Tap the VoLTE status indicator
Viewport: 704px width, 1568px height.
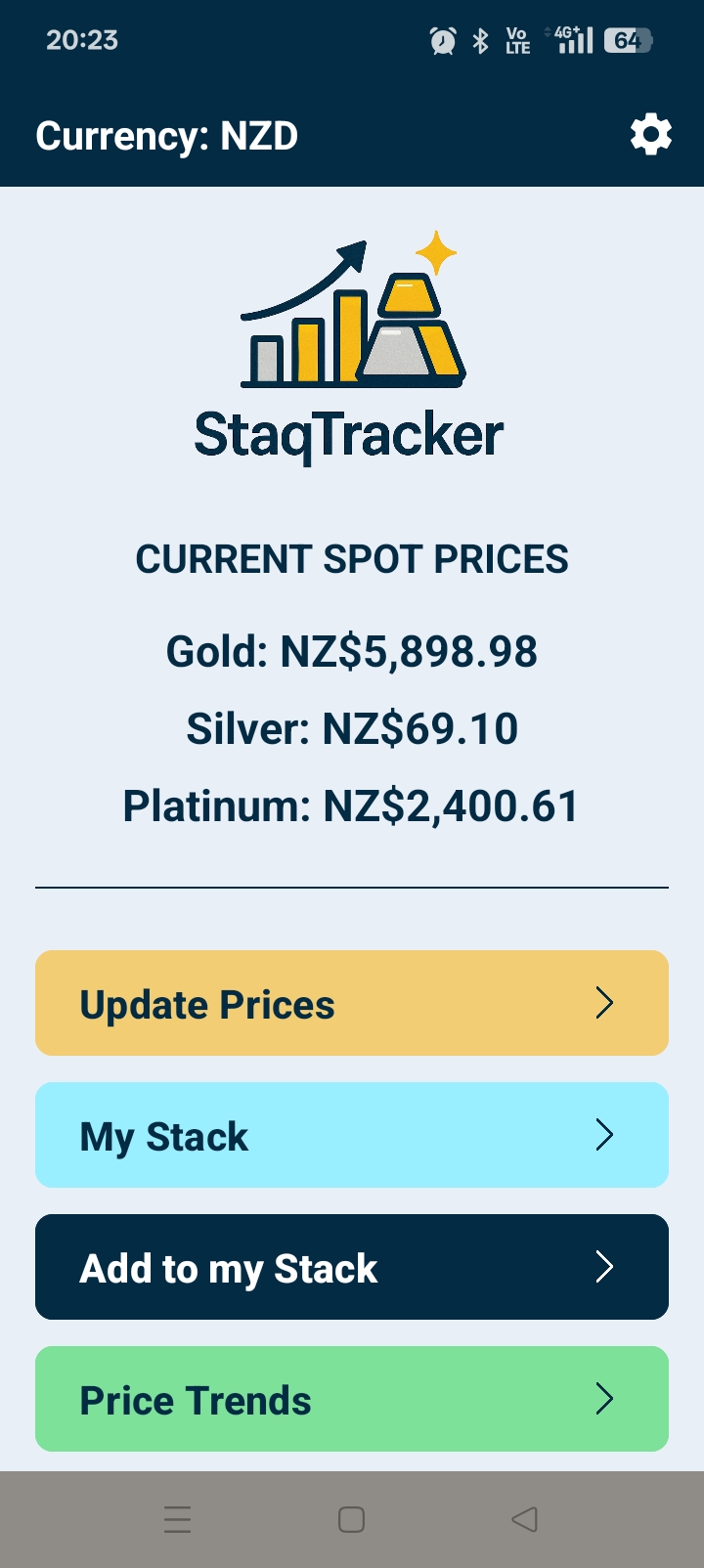tap(517, 41)
